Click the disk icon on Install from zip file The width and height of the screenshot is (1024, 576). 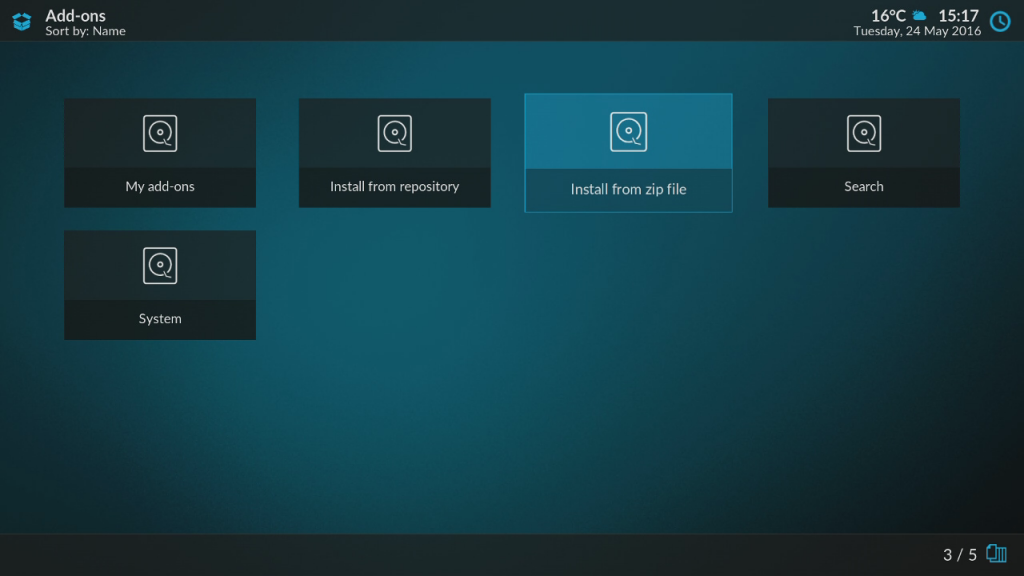(x=628, y=132)
